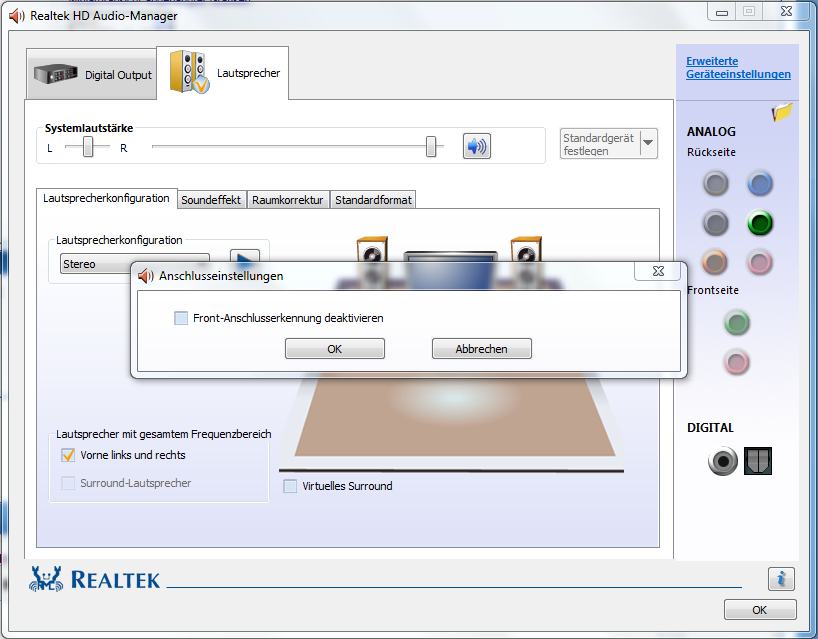The height and width of the screenshot is (639, 818).
Task: Click the main window OK button
Action: (x=760, y=610)
